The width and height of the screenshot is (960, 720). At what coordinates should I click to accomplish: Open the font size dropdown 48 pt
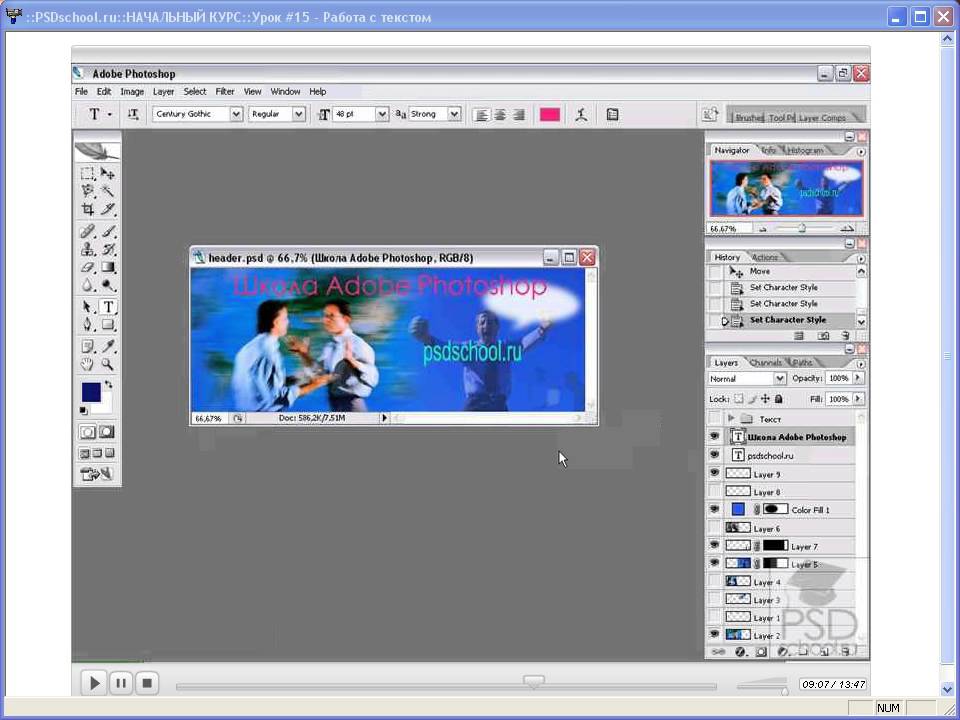coord(382,114)
